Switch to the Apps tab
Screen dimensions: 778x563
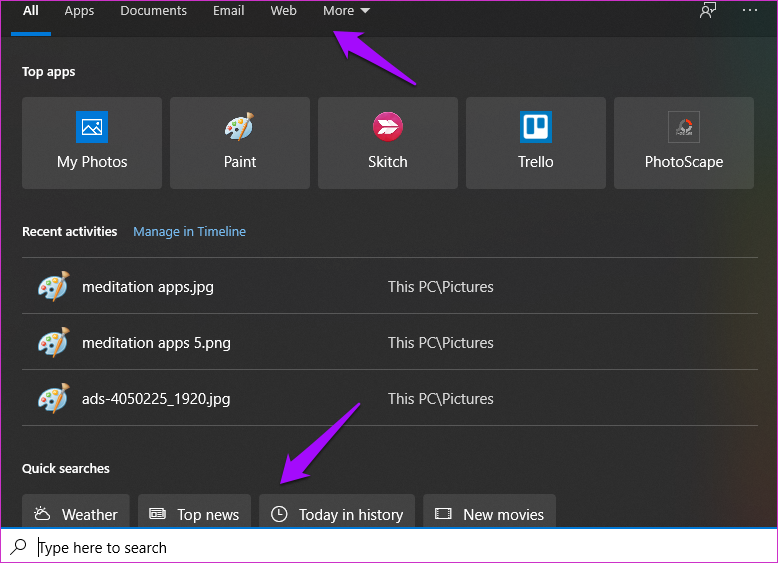tap(79, 11)
